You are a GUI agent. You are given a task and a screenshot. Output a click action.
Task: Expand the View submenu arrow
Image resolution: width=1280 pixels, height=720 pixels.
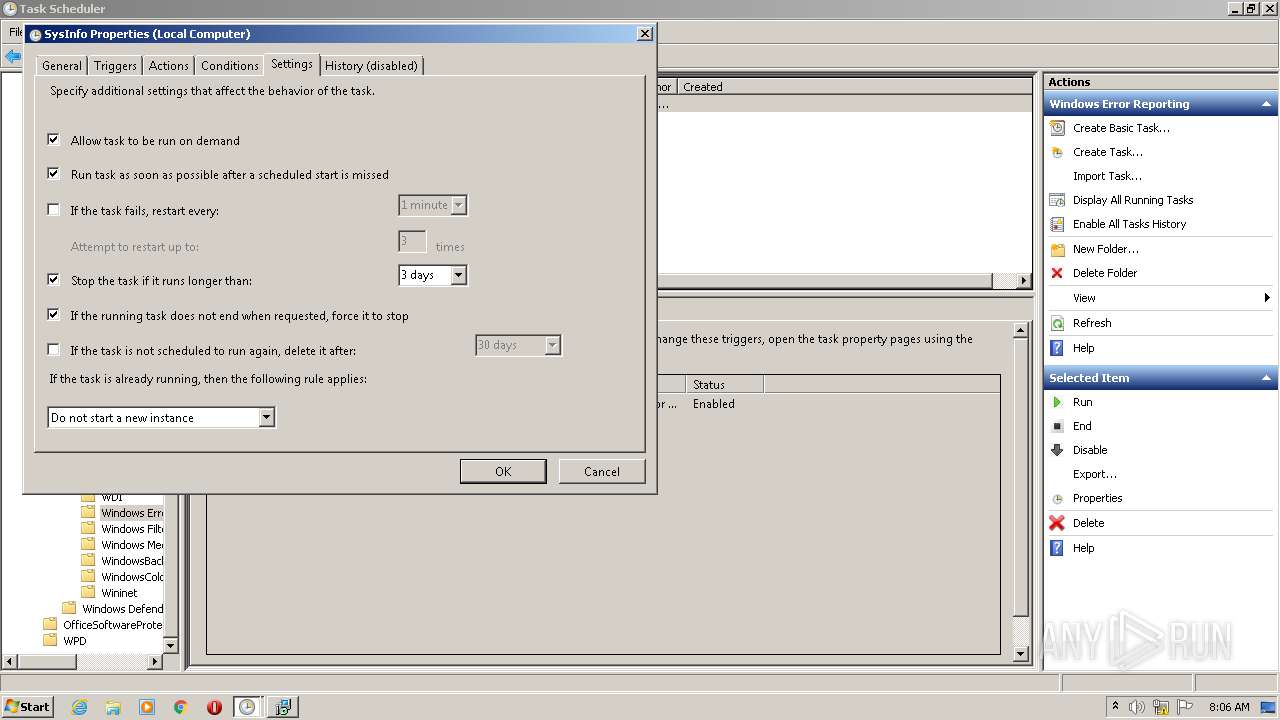[1267, 298]
